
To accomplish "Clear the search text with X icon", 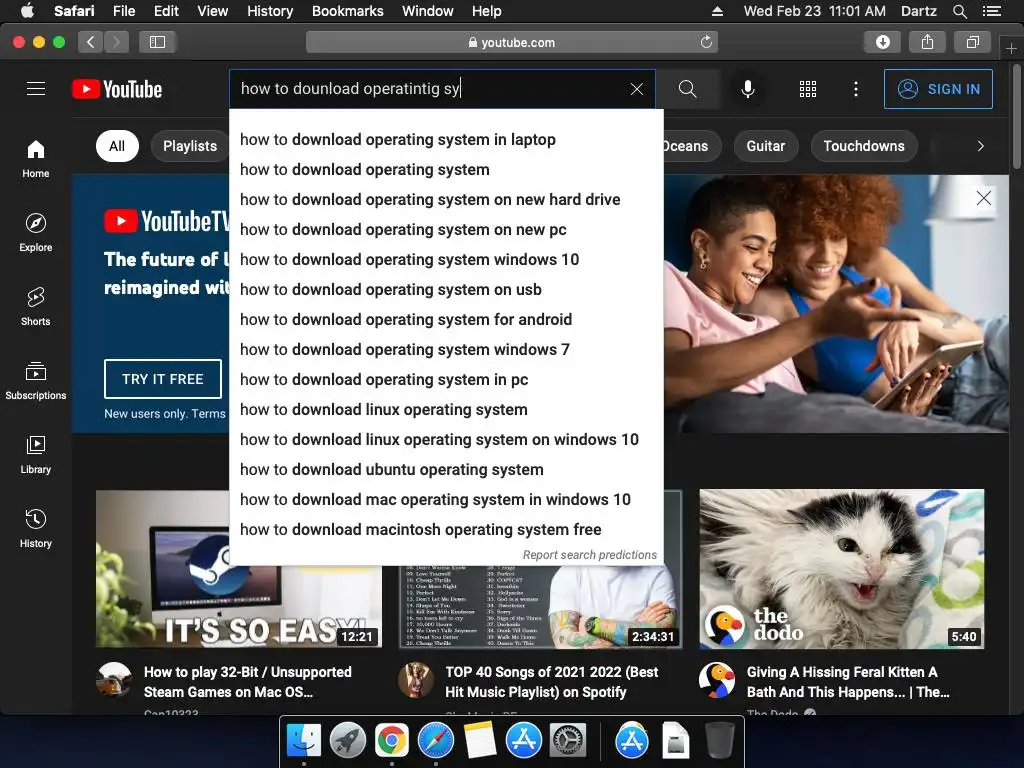I will point(637,89).
